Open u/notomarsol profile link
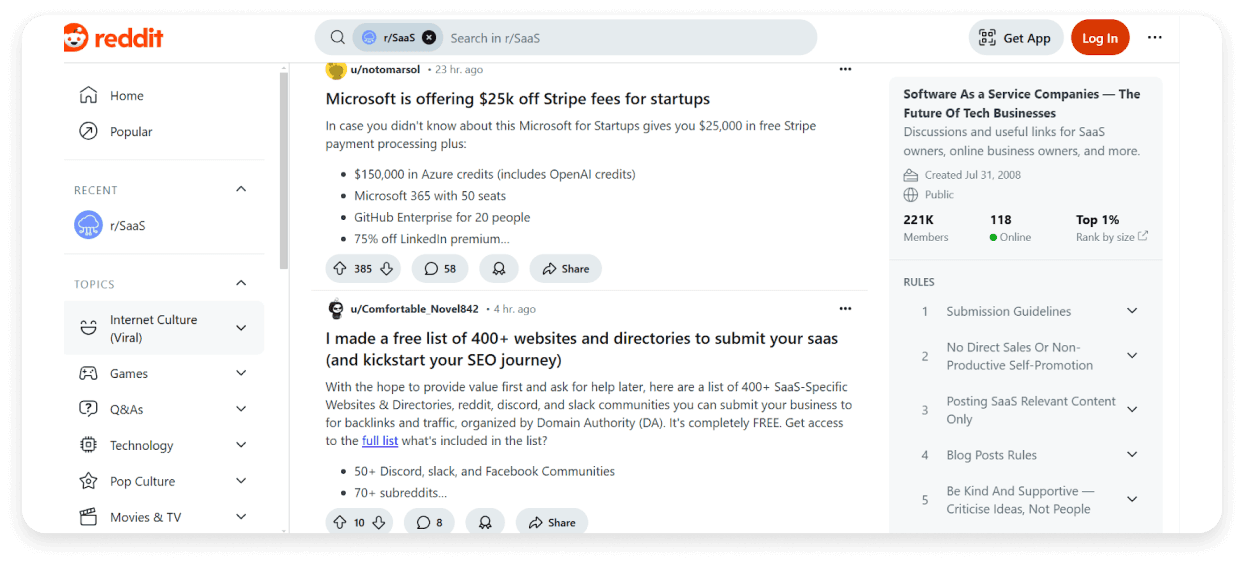The height and width of the screenshot is (563, 1244). [x=386, y=70]
